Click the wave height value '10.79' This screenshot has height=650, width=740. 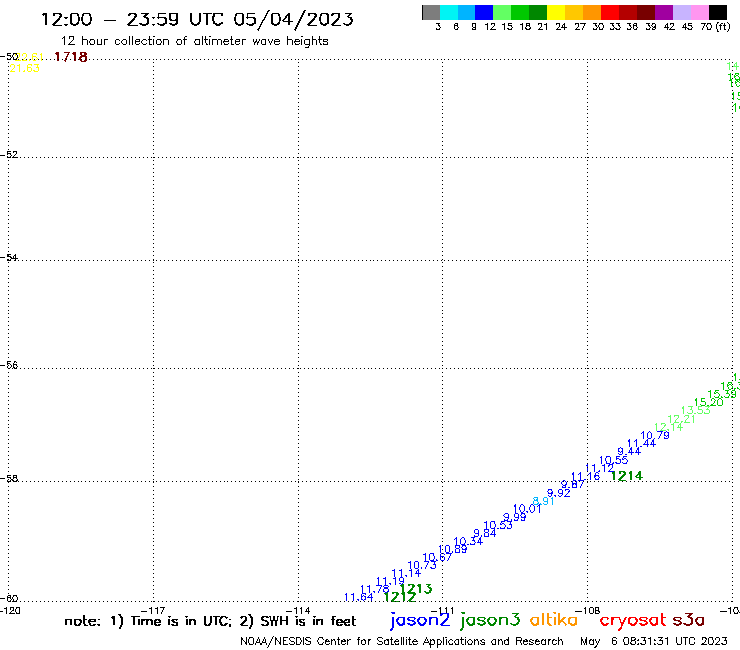point(655,435)
